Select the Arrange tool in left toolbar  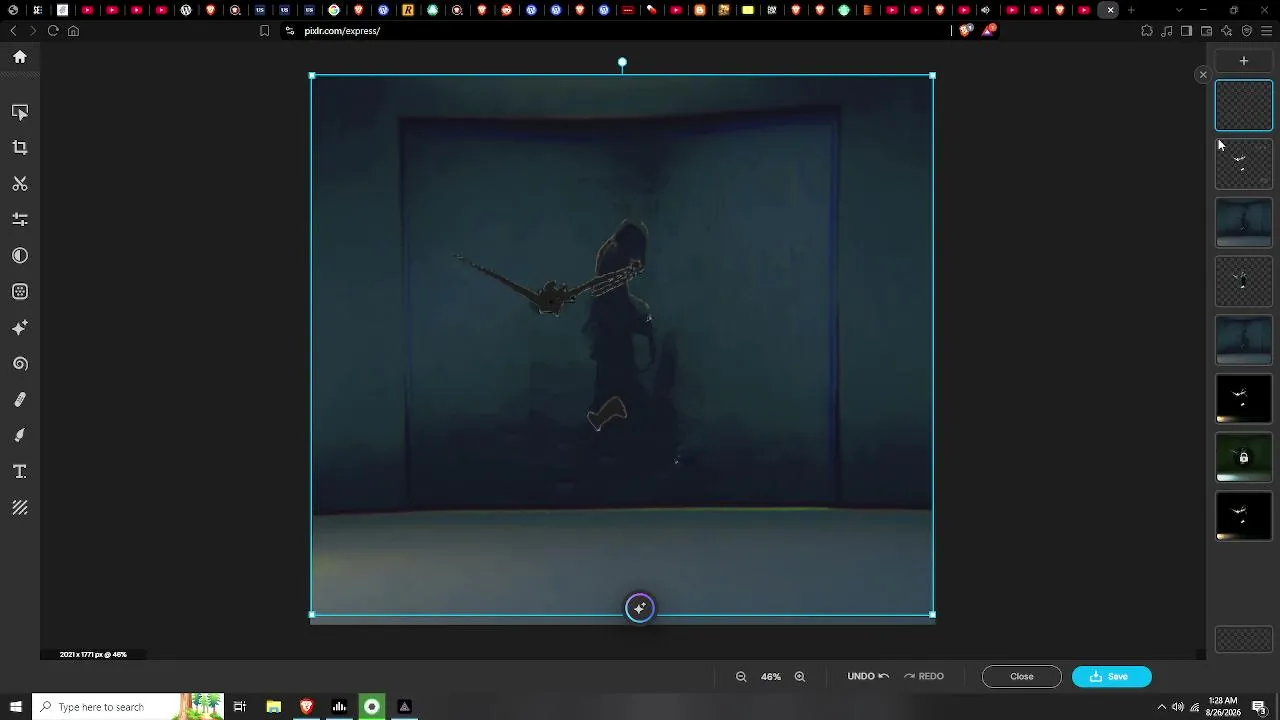20,112
